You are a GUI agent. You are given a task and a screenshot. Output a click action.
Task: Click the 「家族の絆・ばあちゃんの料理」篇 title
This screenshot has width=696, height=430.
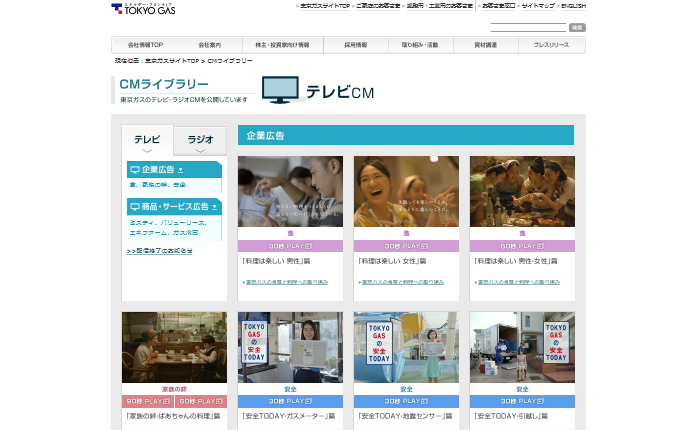173,416
